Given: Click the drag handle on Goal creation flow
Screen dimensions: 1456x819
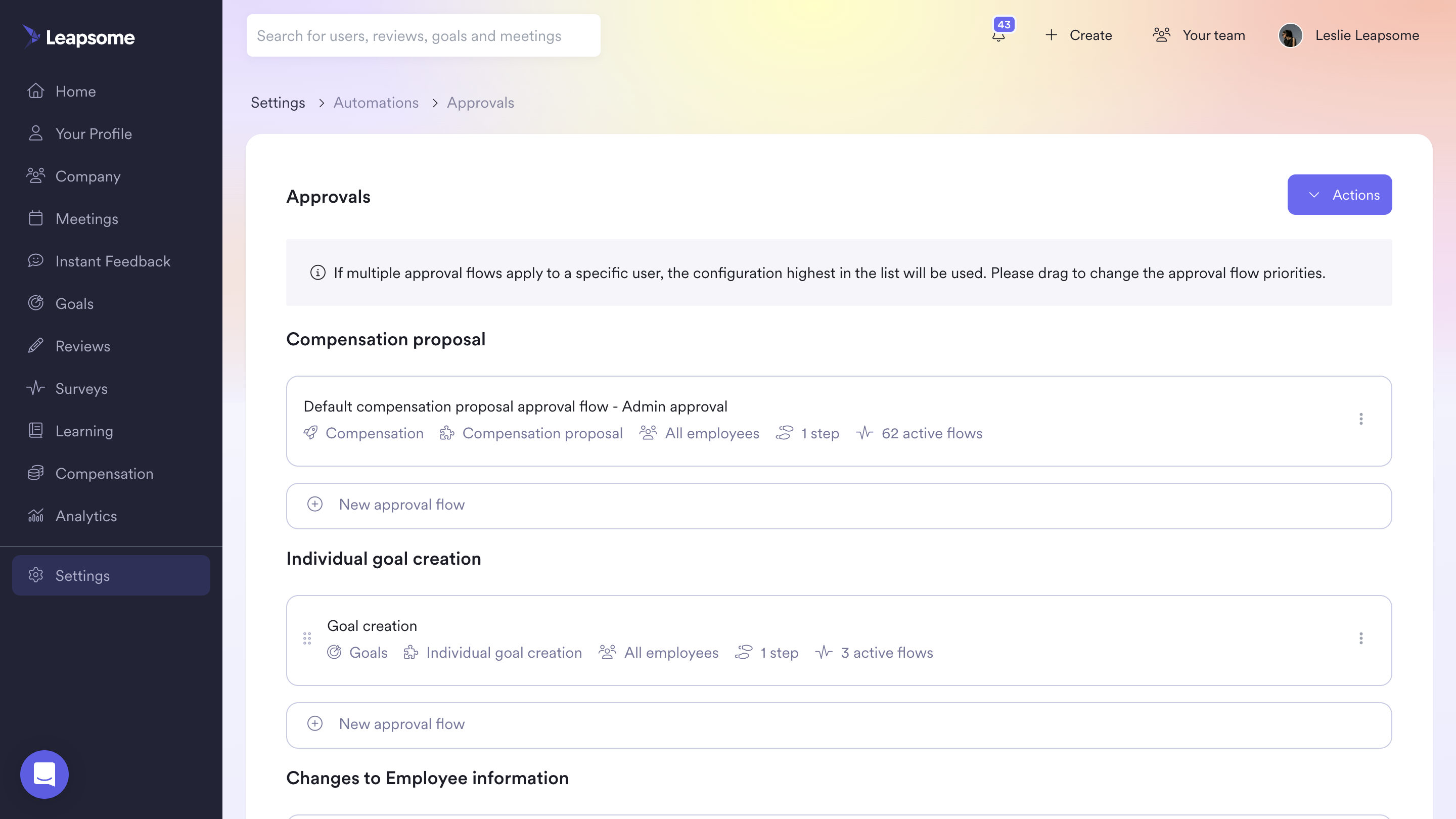Looking at the screenshot, I should point(307,639).
